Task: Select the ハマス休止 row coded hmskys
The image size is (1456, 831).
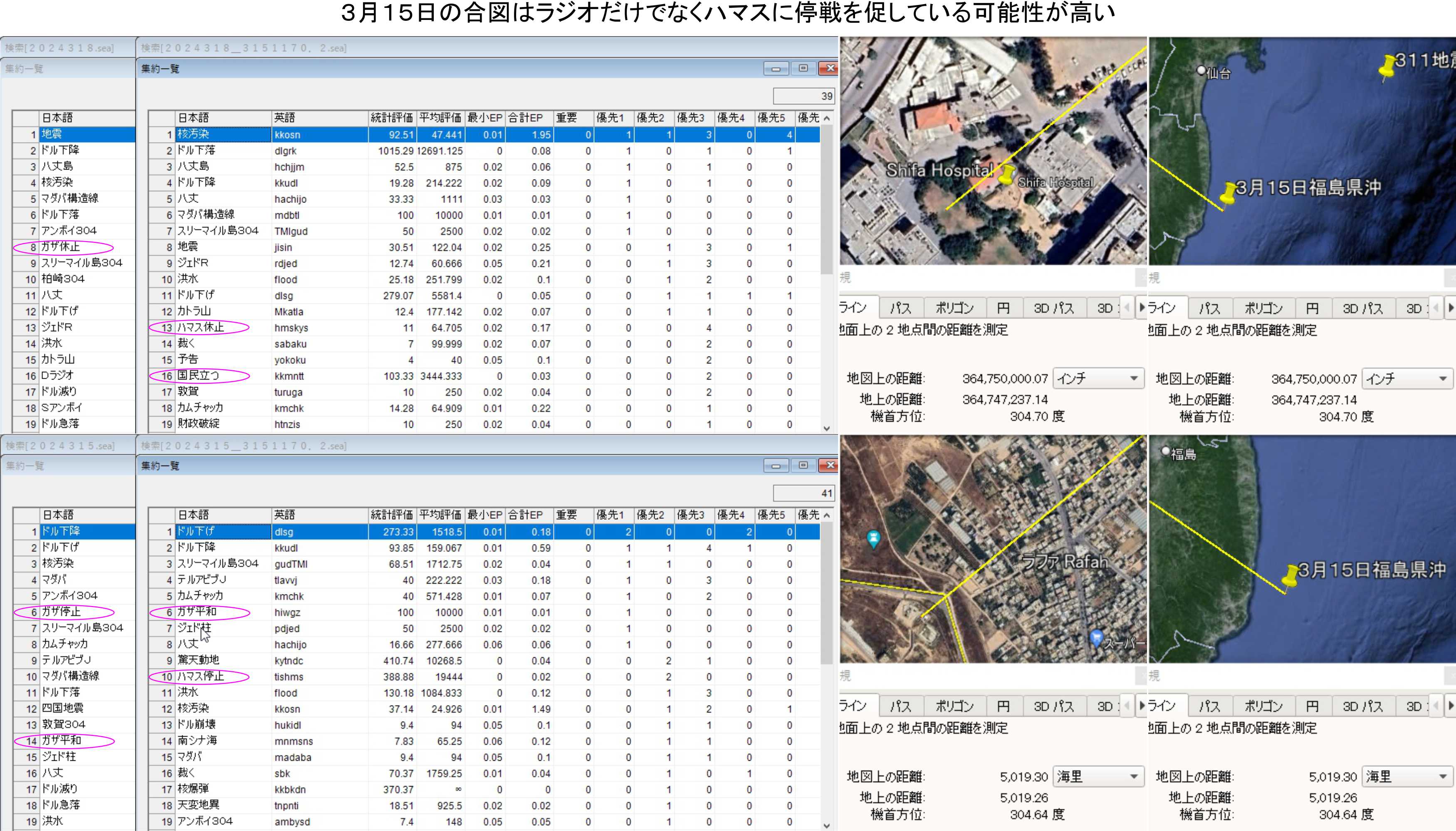Action: tap(484, 328)
